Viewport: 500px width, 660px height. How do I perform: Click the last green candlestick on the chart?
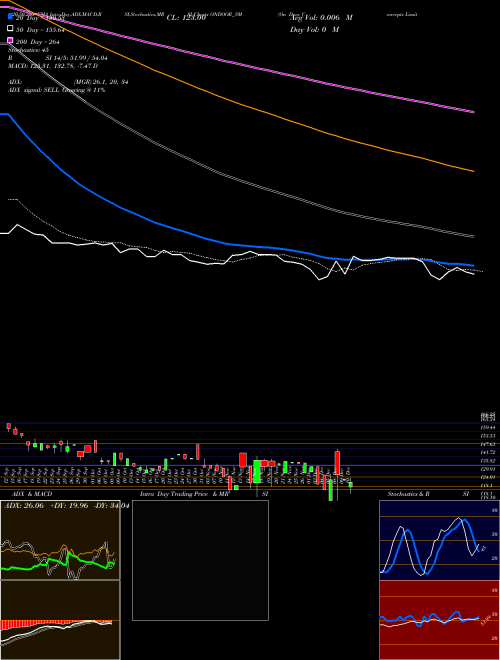pyautogui.click(x=351, y=485)
